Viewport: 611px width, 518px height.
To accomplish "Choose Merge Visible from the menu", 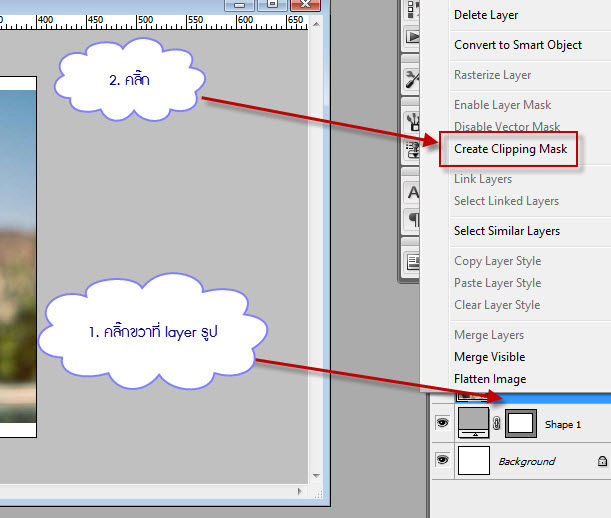I will click(489, 357).
